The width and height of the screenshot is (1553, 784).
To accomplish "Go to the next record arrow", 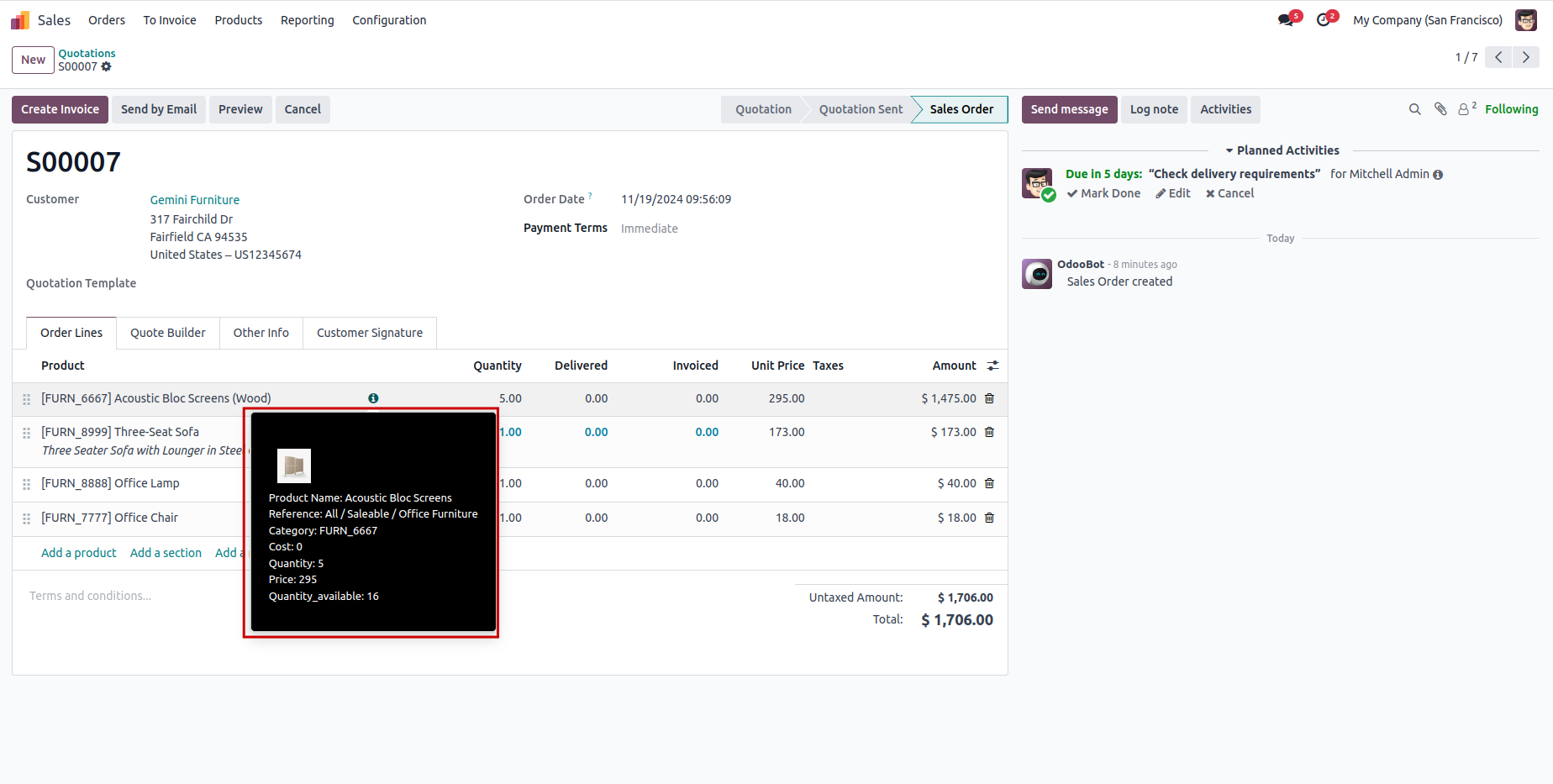I will [1526, 57].
